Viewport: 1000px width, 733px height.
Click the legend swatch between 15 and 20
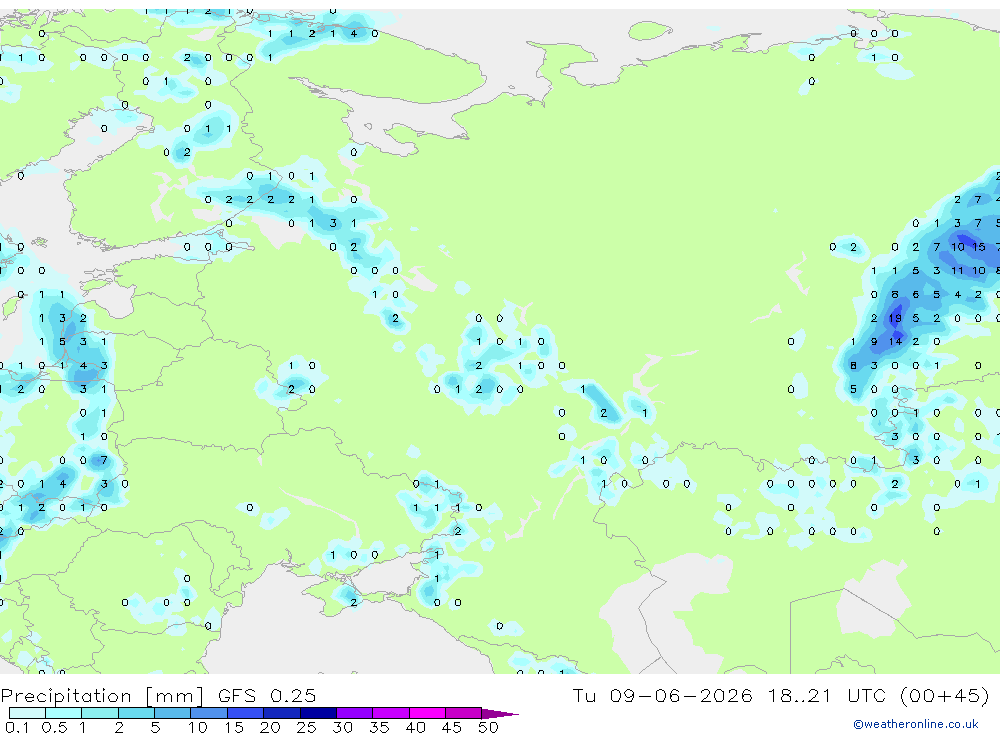(245, 713)
